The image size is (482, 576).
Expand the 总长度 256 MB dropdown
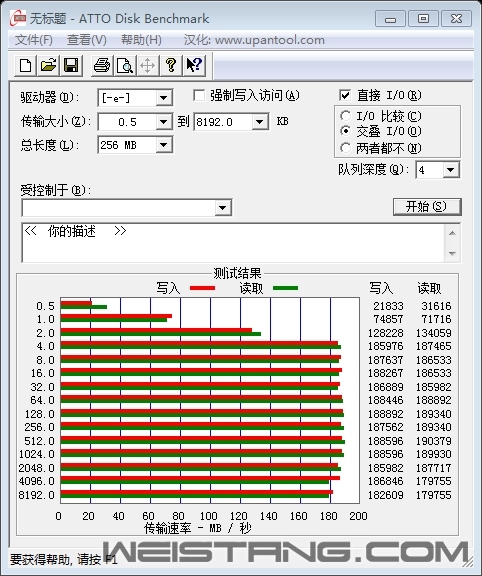[x=163, y=145]
